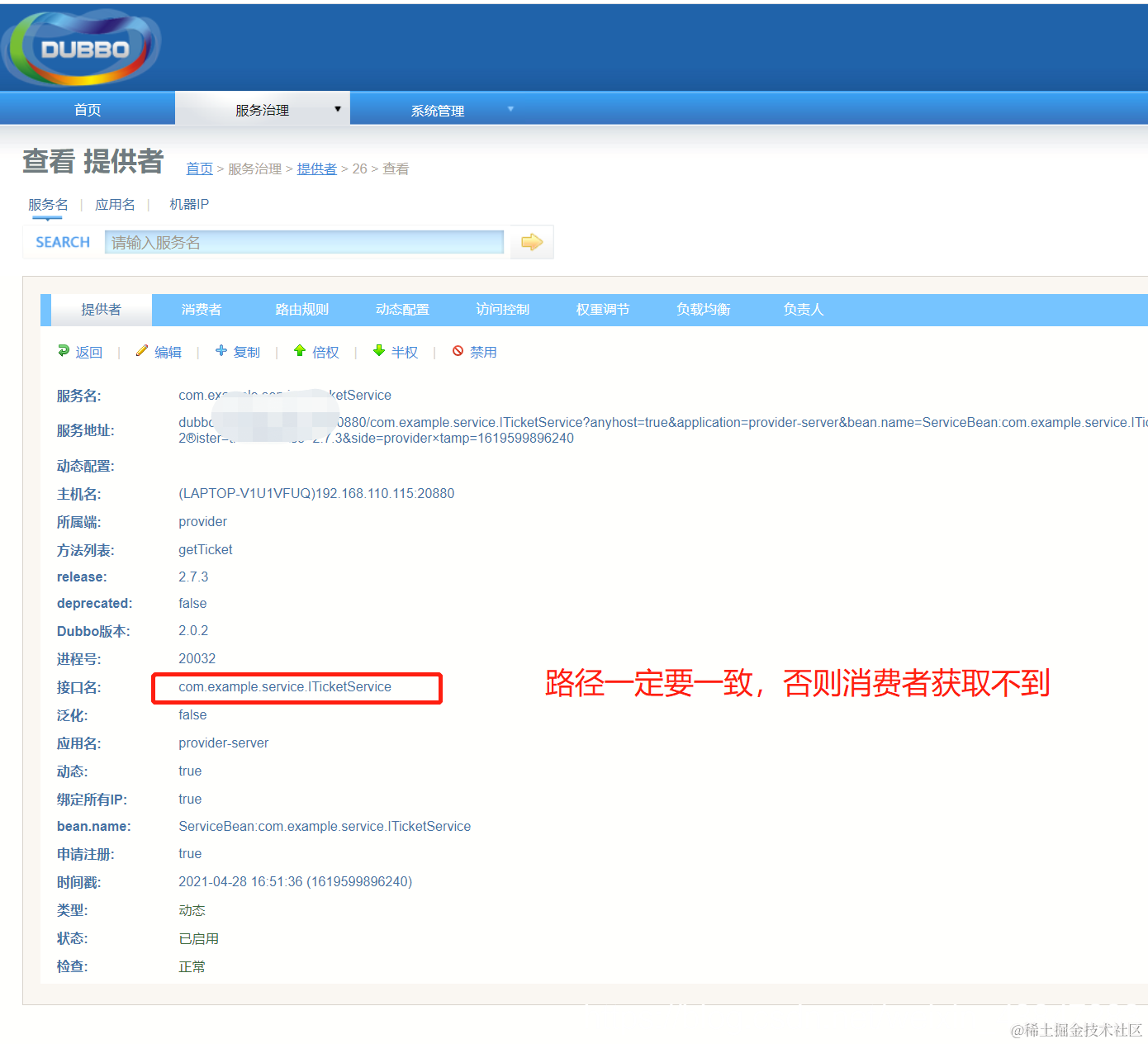Click the SEARCH label
The width and height of the screenshot is (1148, 1044).
[63, 242]
